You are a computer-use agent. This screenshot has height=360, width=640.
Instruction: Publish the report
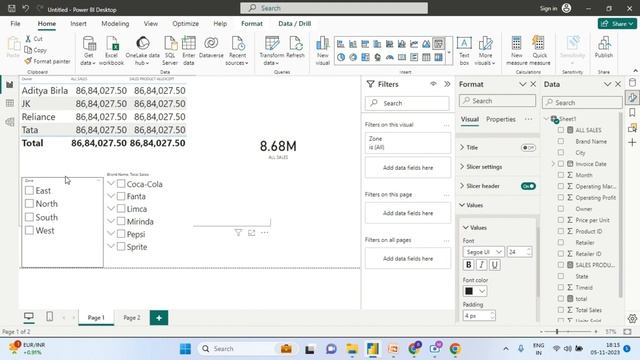pyautogui.click(x=604, y=48)
